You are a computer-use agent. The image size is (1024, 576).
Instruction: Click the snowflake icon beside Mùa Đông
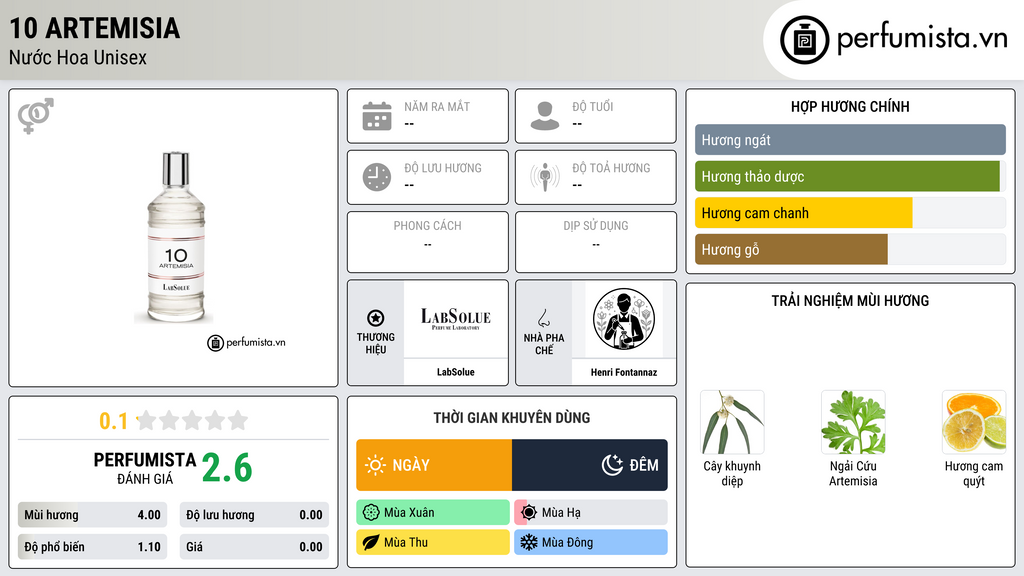coord(528,542)
